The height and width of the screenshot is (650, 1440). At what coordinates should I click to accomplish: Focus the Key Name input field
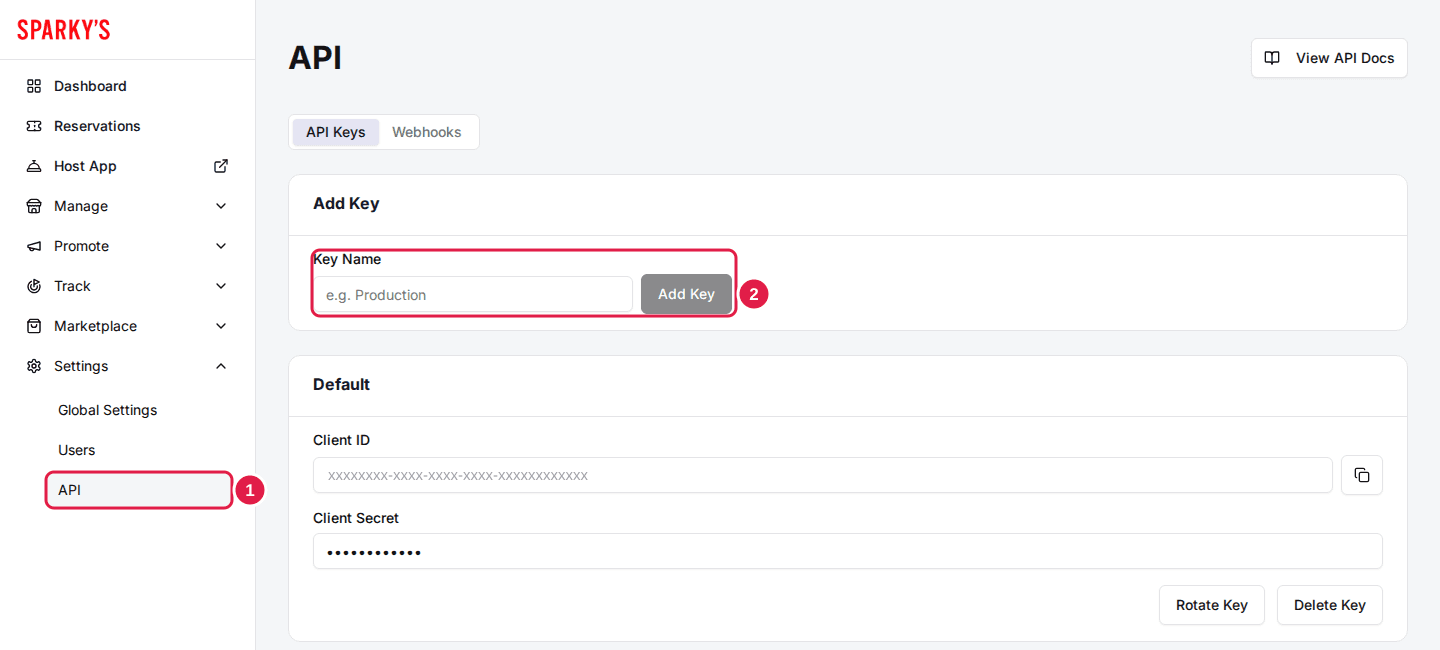tap(473, 295)
